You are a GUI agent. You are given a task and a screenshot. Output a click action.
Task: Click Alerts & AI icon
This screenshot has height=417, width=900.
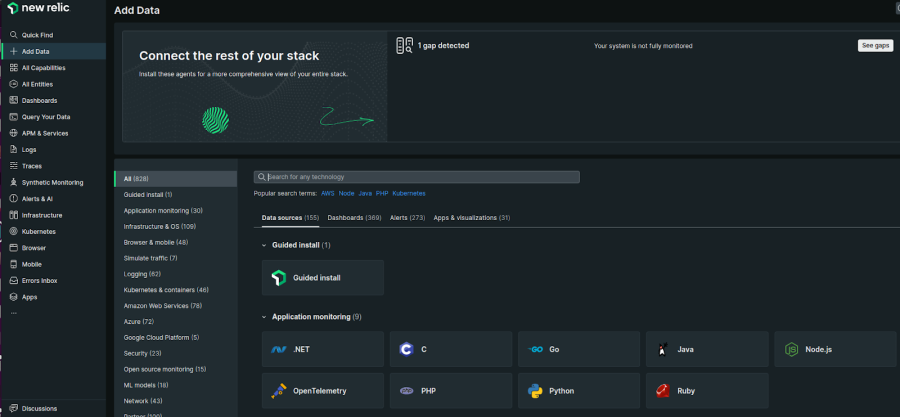pyautogui.click(x=14, y=199)
